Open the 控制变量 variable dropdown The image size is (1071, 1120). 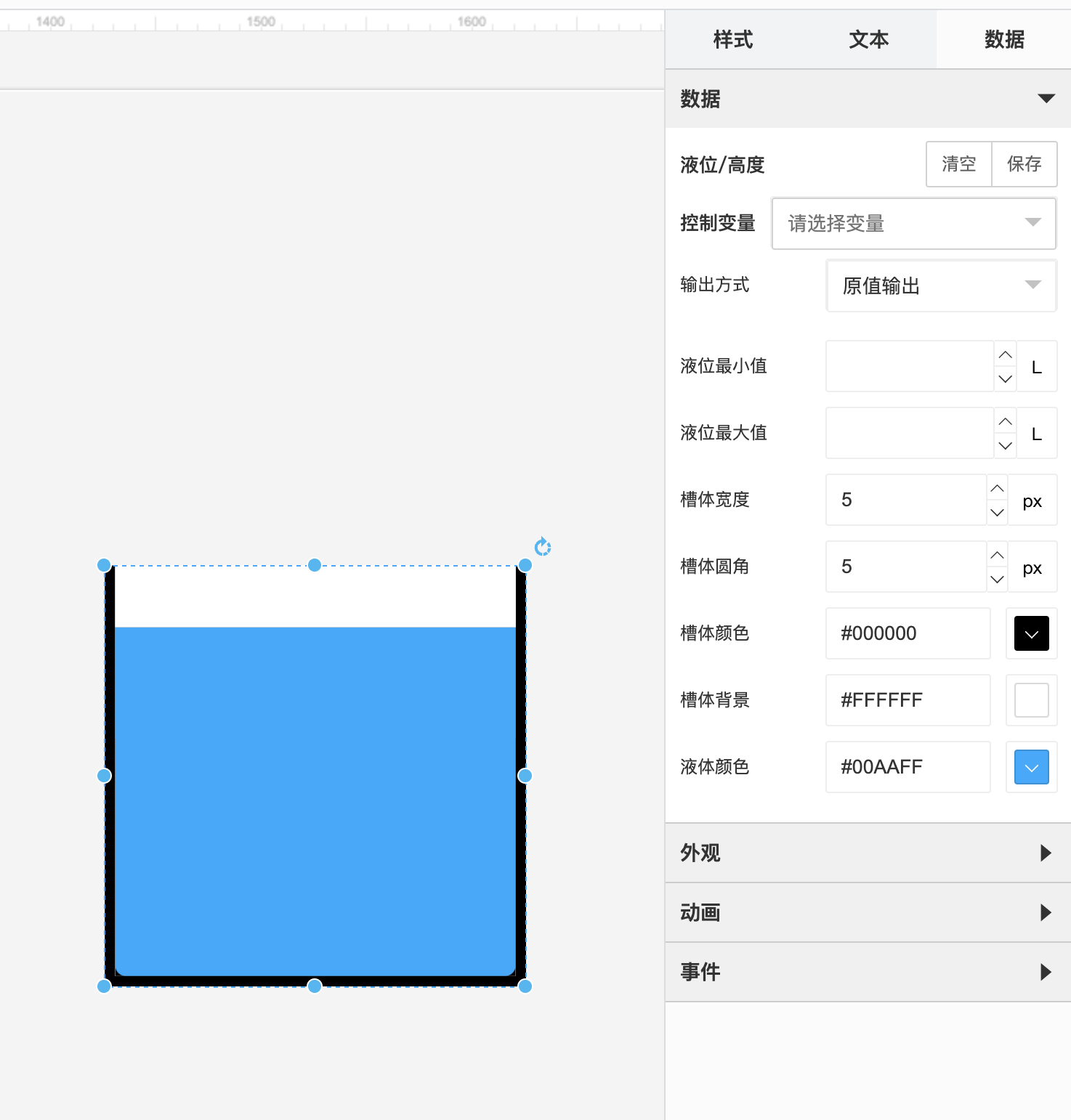tap(914, 224)
